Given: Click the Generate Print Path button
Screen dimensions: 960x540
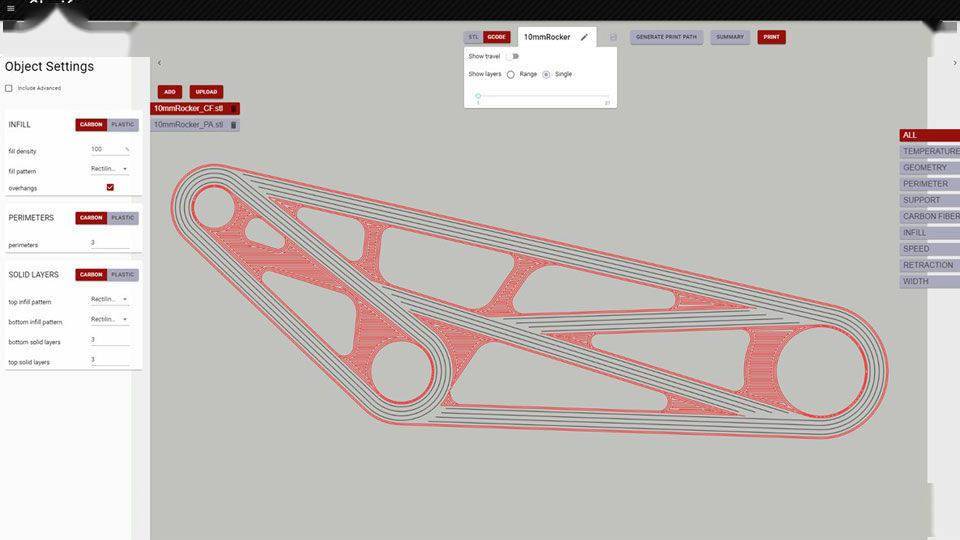Looking at the screenshot, I should (666, 37).
